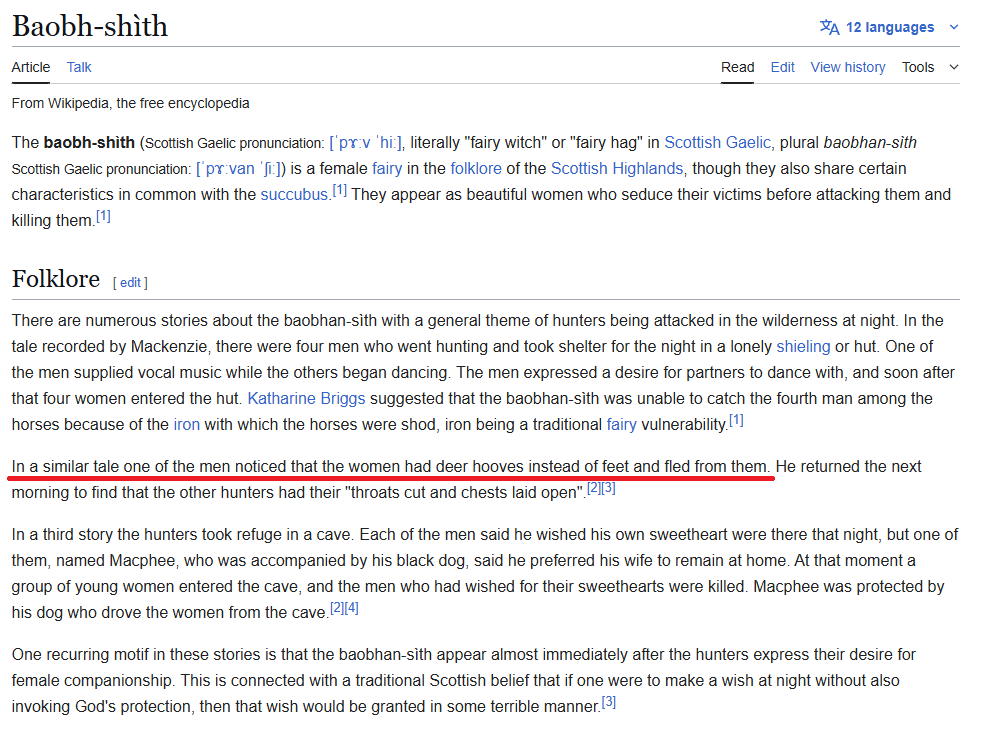
Task: Open the Talk tab
Action: tap(79, 67)
